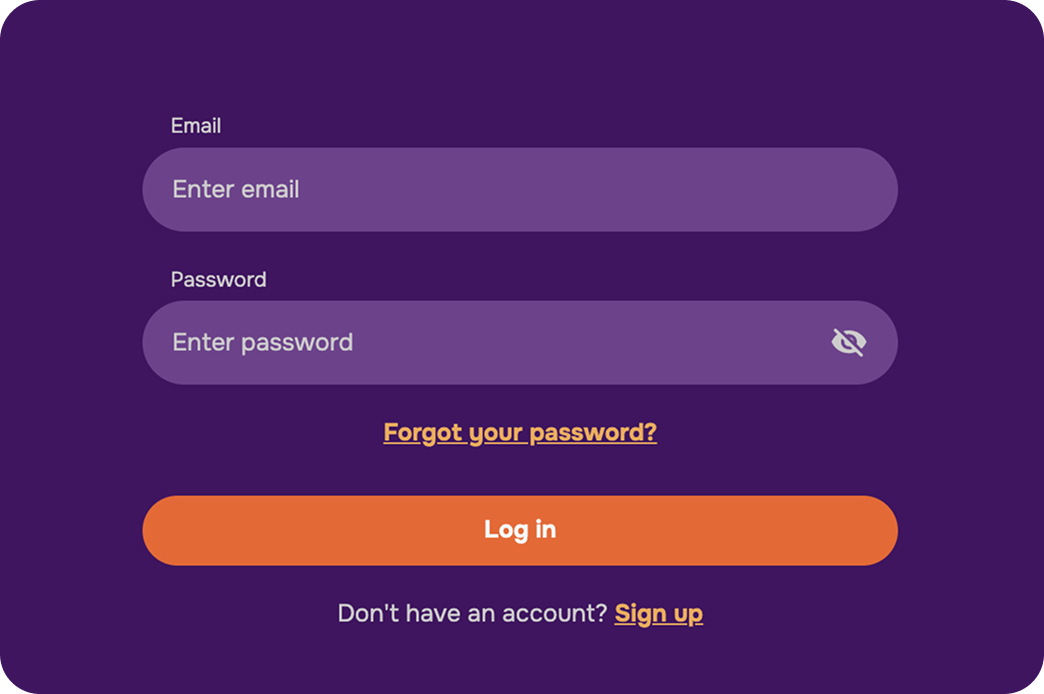Viewport: 1044px width, 694px height.
Task: Start password recovery via Forgot your password?
Action: [520, 432]
